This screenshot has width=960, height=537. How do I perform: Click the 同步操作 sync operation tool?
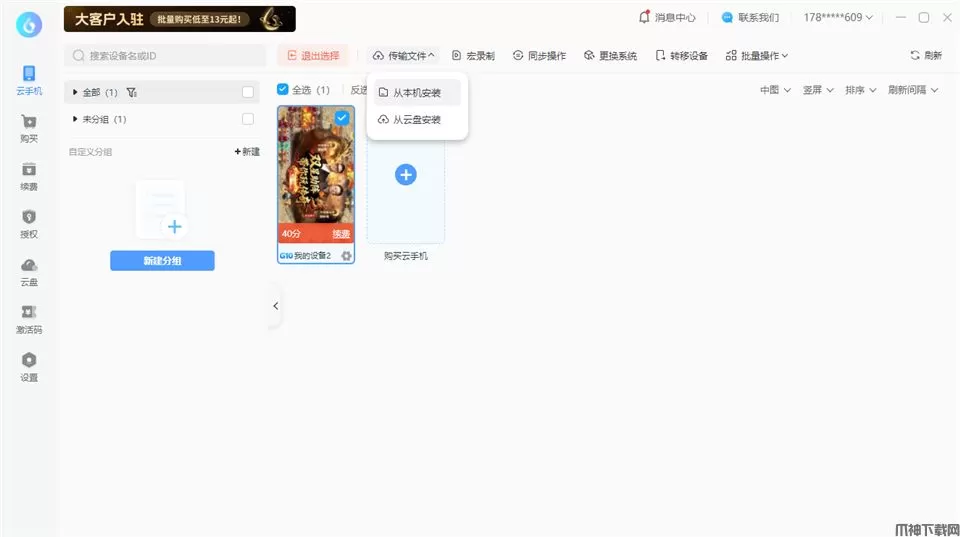pos(539,56)
